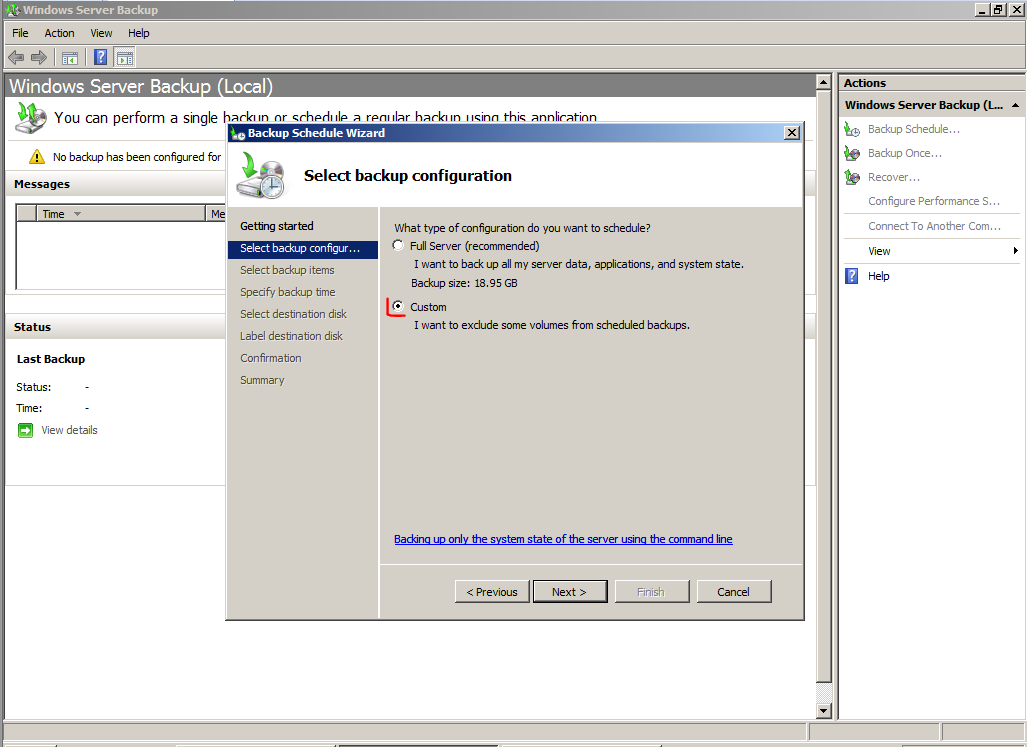The image size is (1027, 747).
Task: Click the blue Help toolbar icon
Action: click(x=100, y=58)
